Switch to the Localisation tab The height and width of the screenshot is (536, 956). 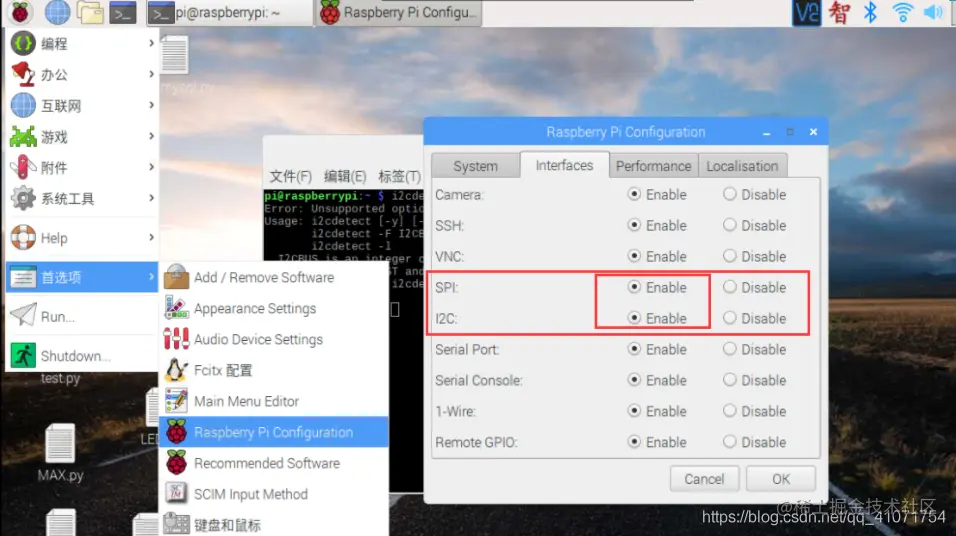coord(742,166)
